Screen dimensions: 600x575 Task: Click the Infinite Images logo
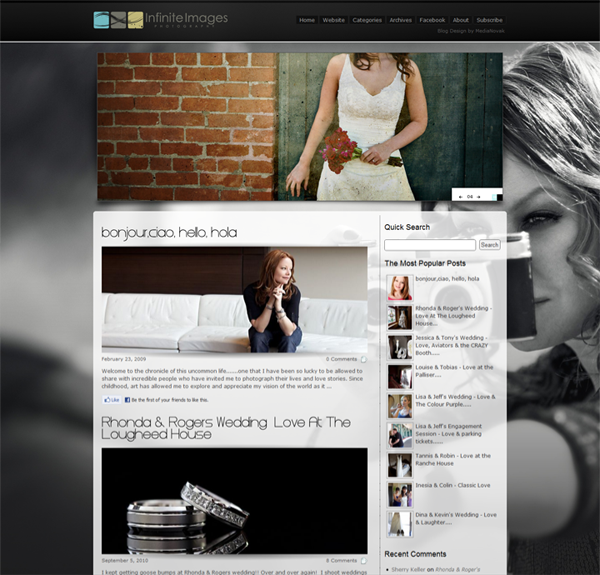click(x=161, y=20)
